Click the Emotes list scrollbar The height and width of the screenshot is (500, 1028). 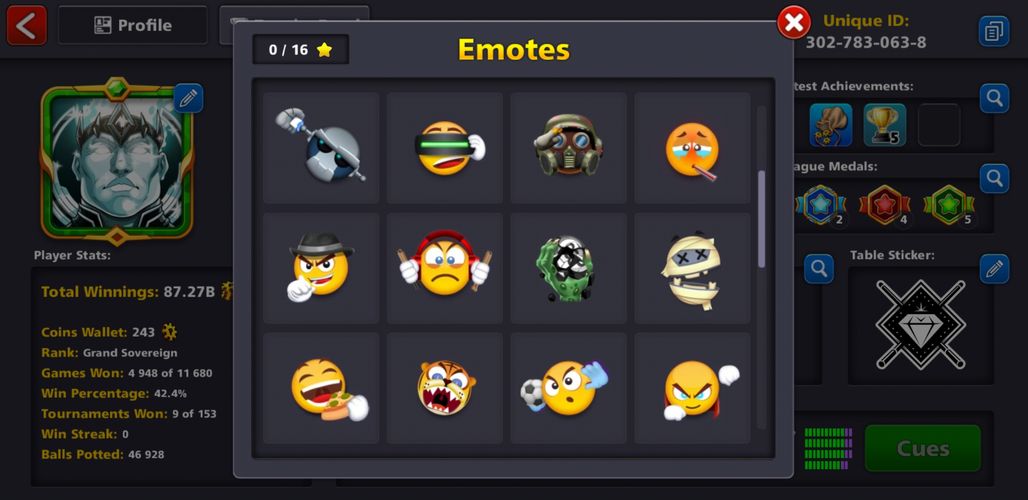761,219
